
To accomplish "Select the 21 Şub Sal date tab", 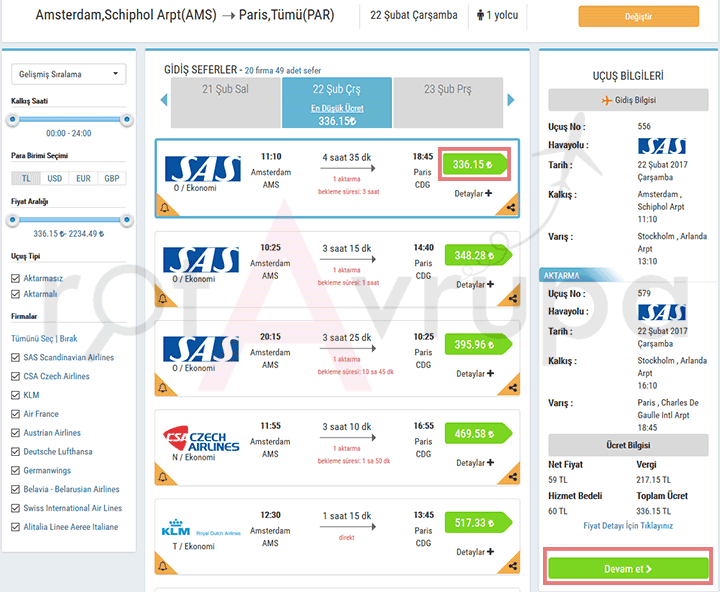I will pos(225,90).
